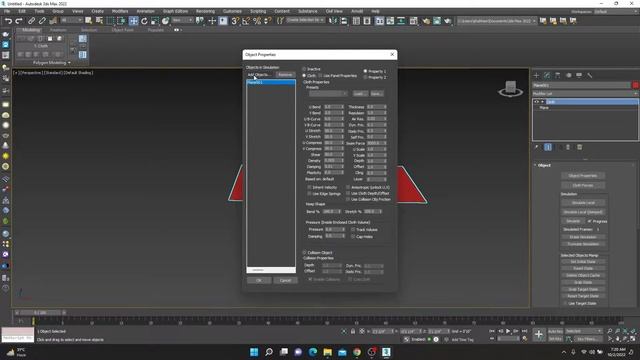Open the Modifiers menu
Image resolution: width=640 pixels, height=360 pixels.
[x=120, y=11]
